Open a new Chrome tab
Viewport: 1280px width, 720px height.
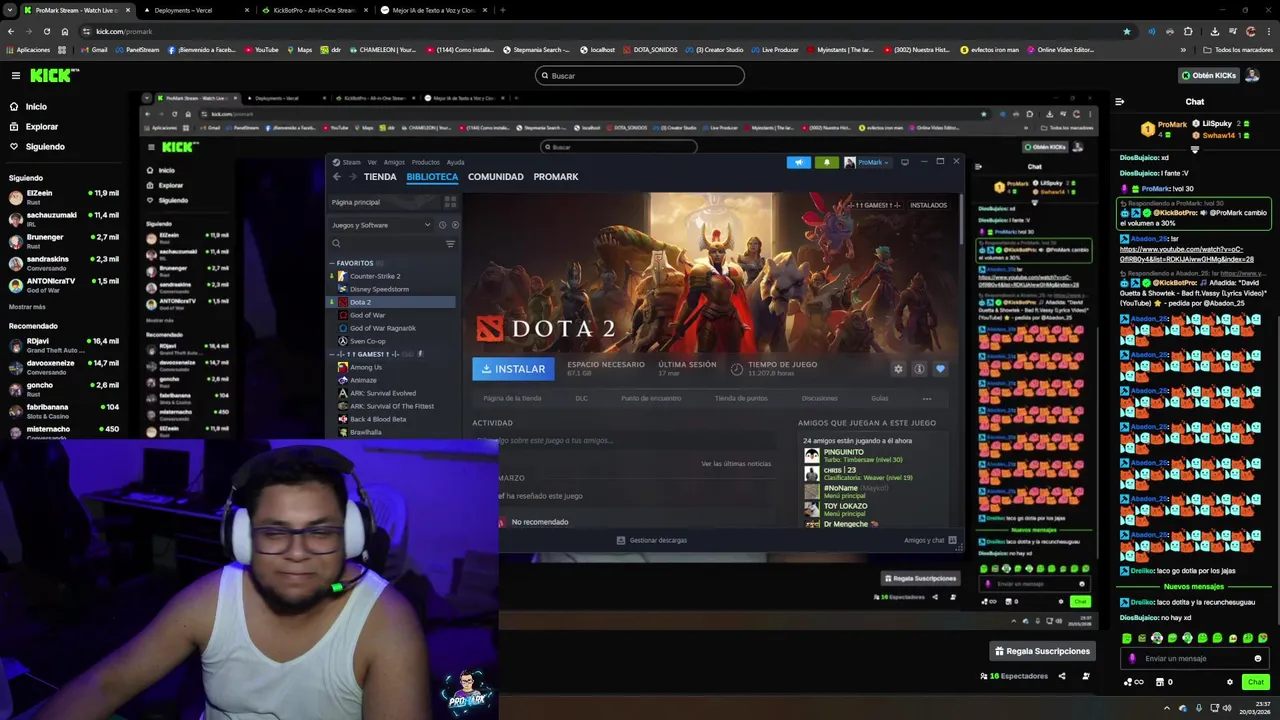pyautogui.click(x=502, y=10)
